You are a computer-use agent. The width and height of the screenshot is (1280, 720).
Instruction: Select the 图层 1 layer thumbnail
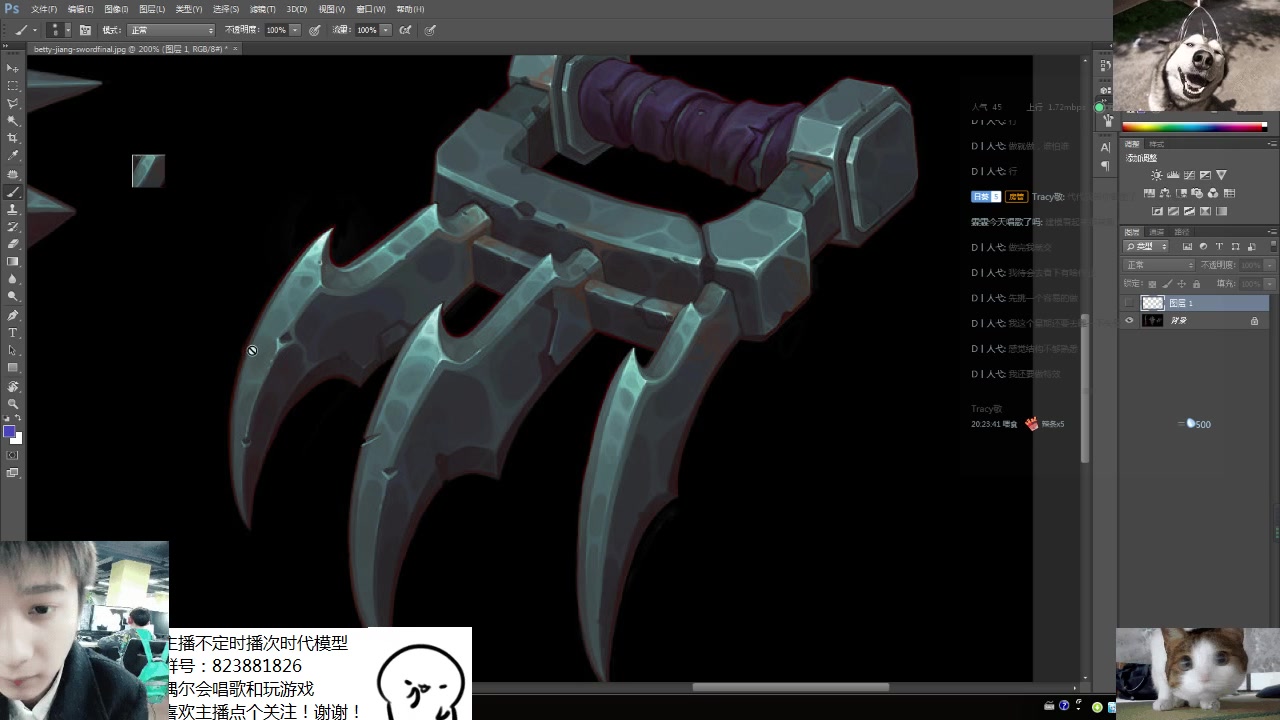[x=1153, y=303]
